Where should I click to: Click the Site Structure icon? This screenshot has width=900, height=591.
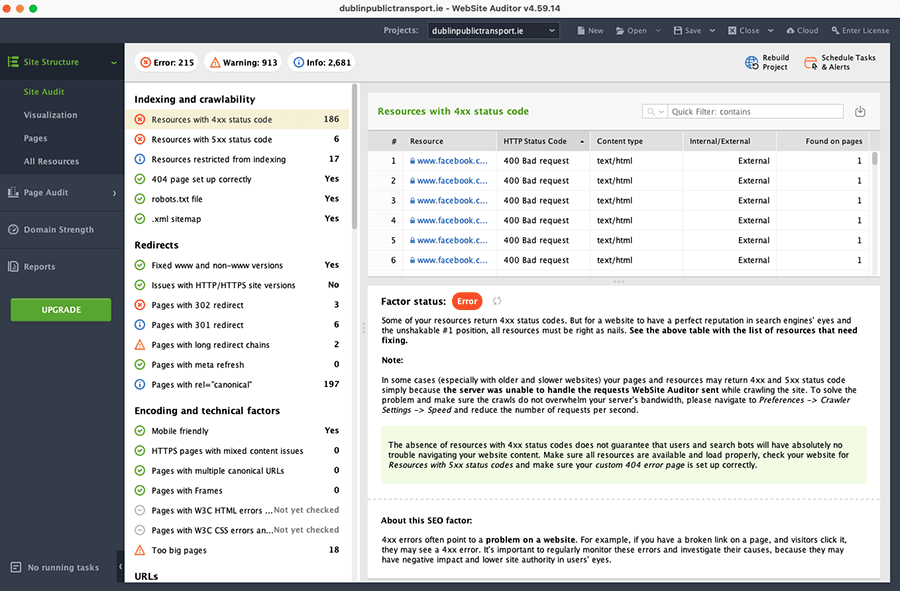click(13, 61)
